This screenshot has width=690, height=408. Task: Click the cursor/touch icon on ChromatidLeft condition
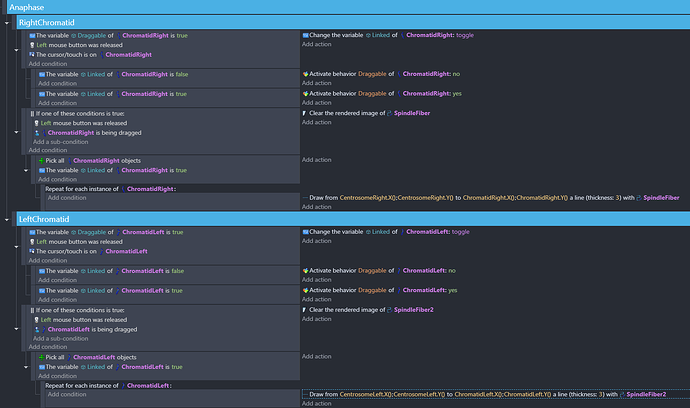[32, 250]
